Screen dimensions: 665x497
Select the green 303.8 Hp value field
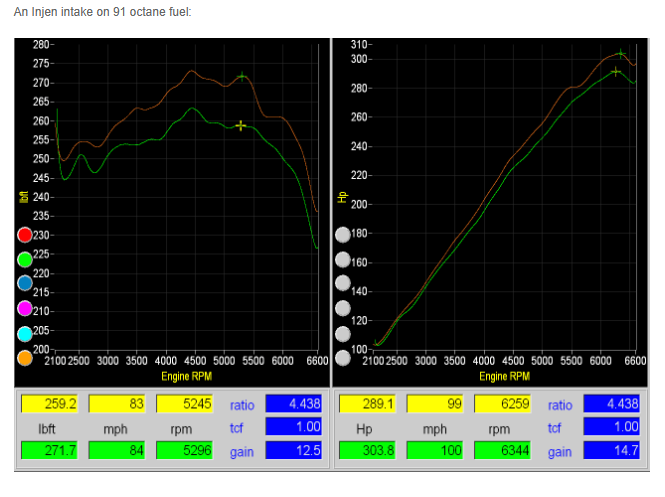click(367, 451)
